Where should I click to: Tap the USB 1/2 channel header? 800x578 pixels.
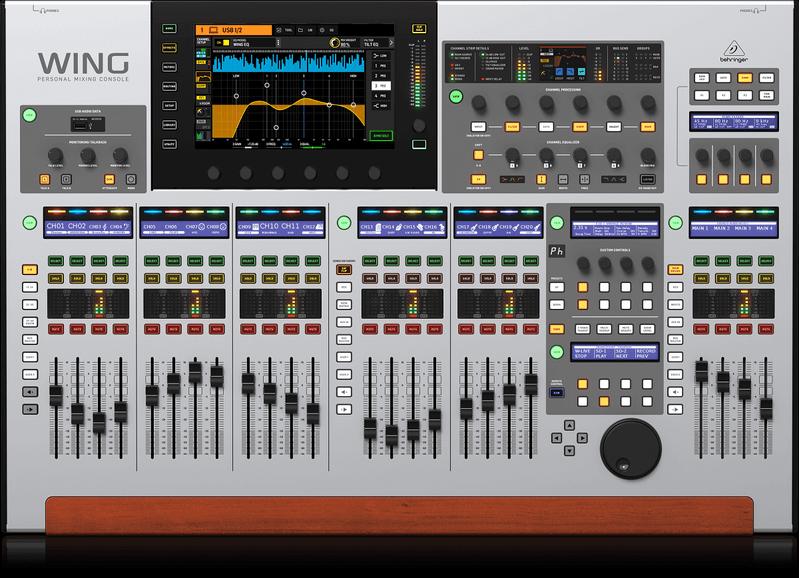(233, 30)
